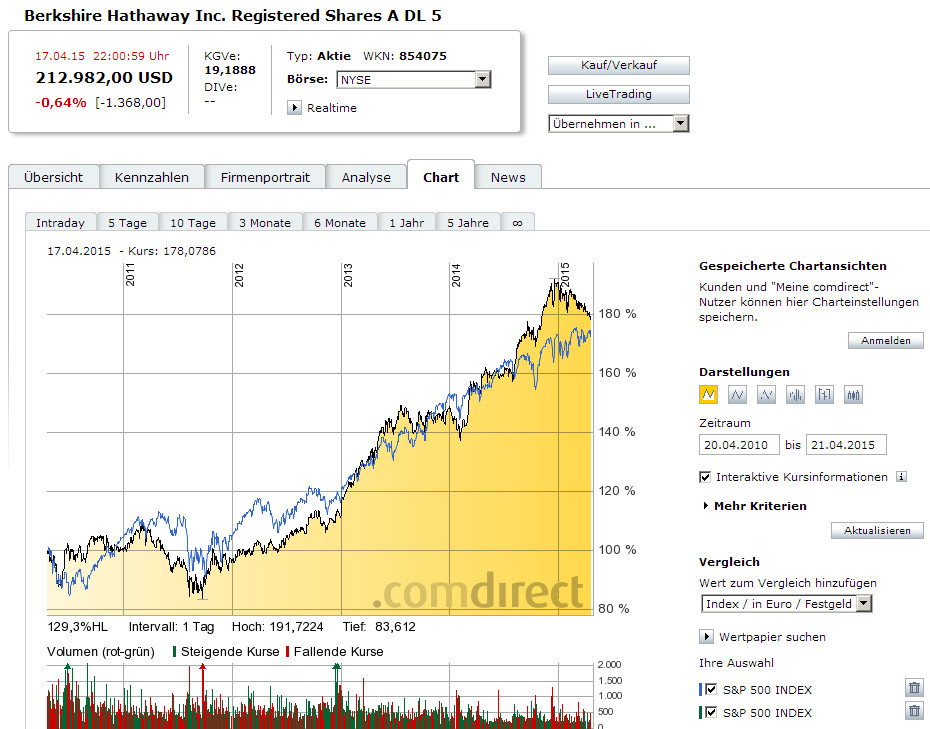Image resolution: width=930 pixels, height=729 pixels.
Task: Click the Fallende Kurse legend label
Action: [x=339, y=651]
